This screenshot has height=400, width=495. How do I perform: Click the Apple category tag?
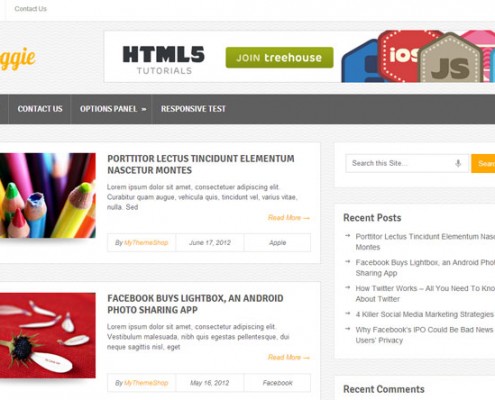278,243
